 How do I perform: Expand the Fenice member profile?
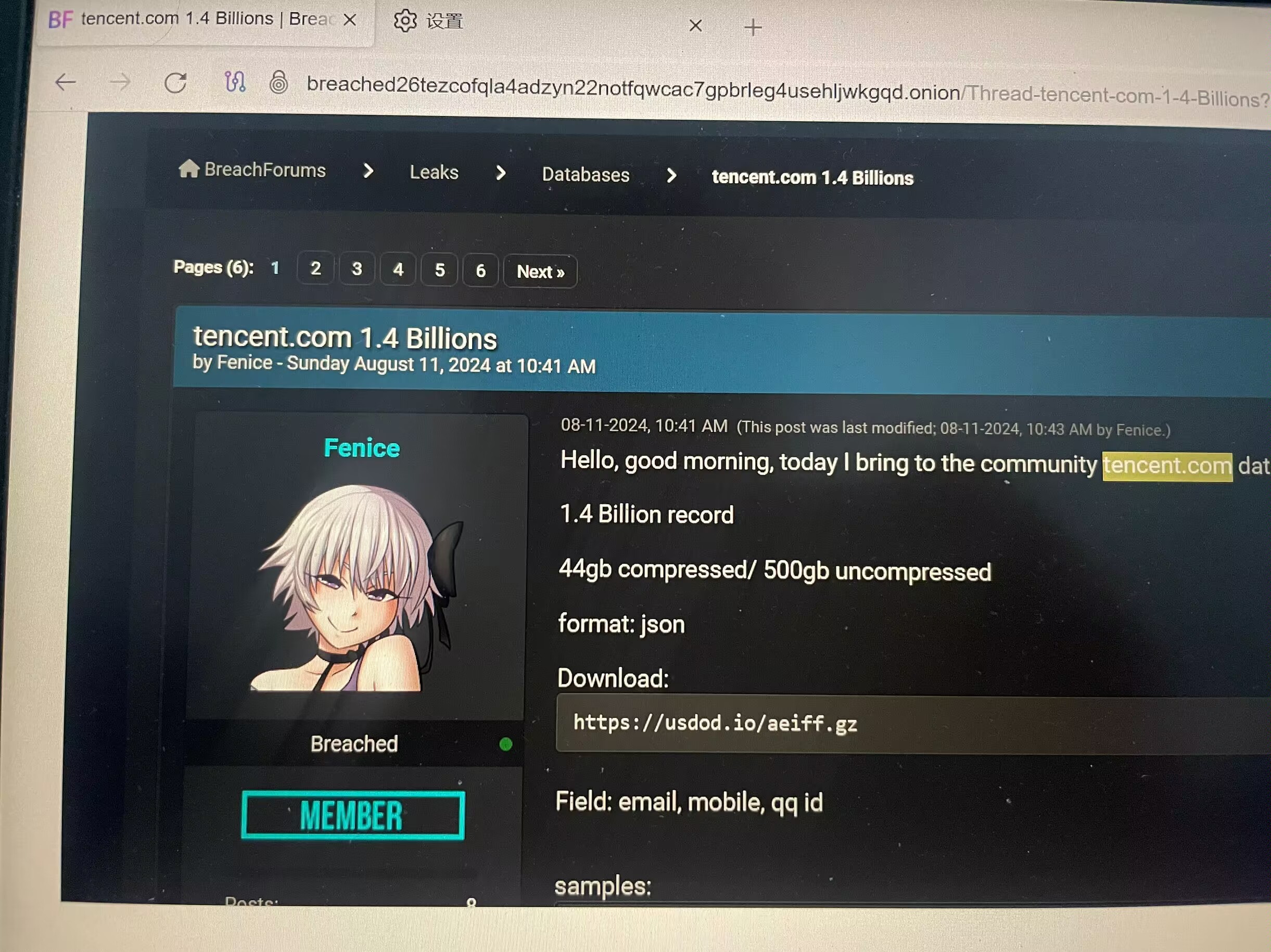pyautogui.click(x=361, y=446)
